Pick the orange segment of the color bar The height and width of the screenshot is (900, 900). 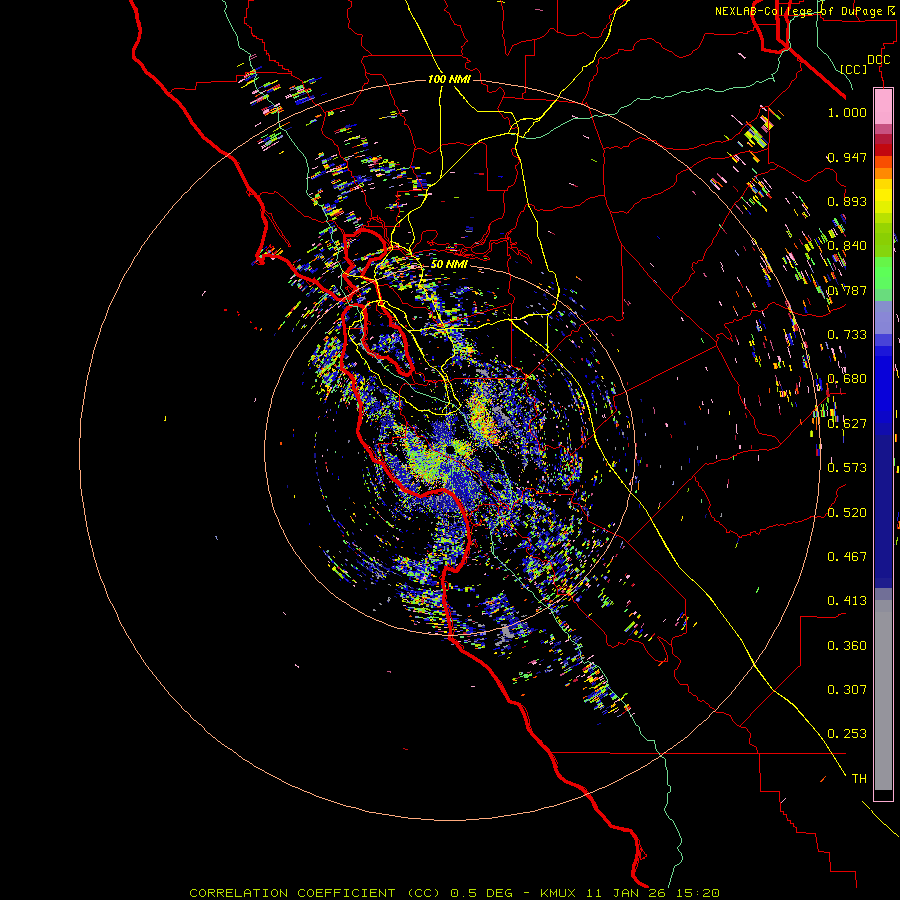(x=883, y=172)
